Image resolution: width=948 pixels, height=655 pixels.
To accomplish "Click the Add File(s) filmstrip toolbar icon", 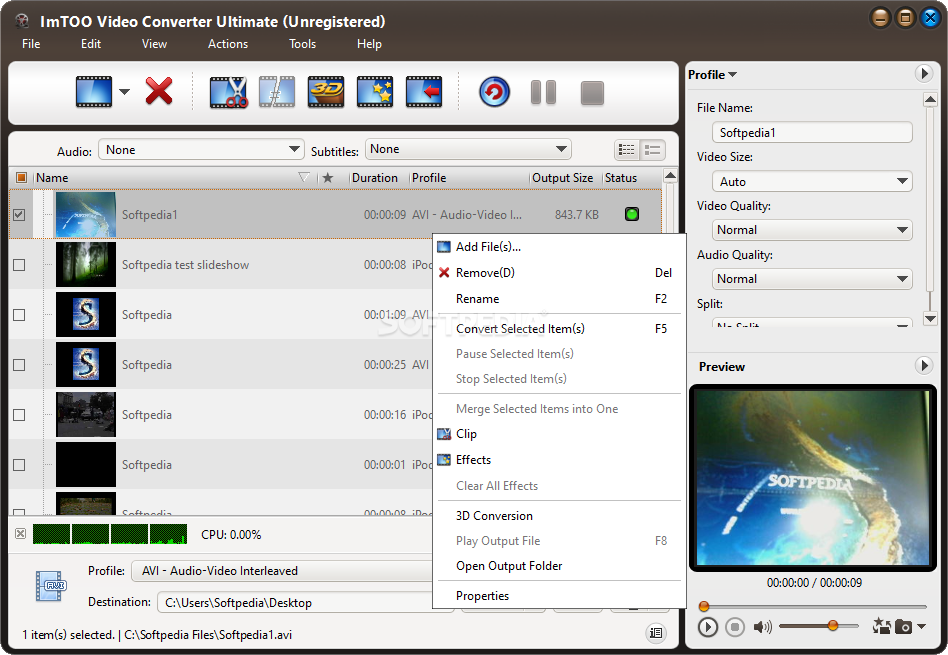I will point(94,92).
